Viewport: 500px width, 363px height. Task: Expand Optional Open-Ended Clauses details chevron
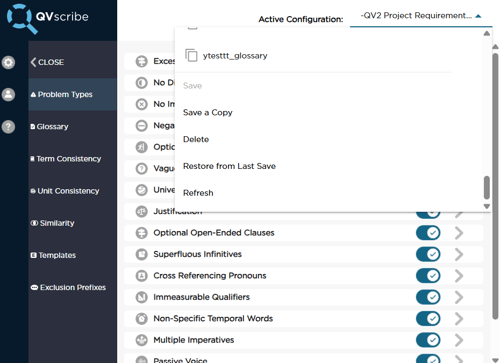[459, 233]
